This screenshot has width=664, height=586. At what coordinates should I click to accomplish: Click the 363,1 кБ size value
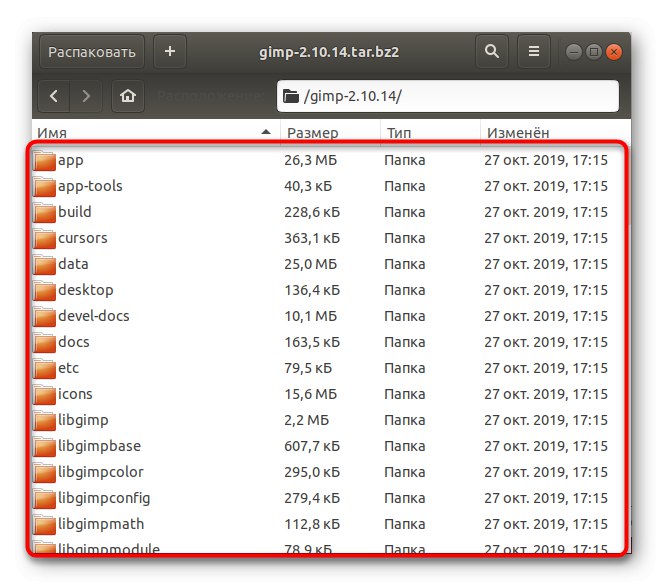pyautogui.click(x=312, y=238)
